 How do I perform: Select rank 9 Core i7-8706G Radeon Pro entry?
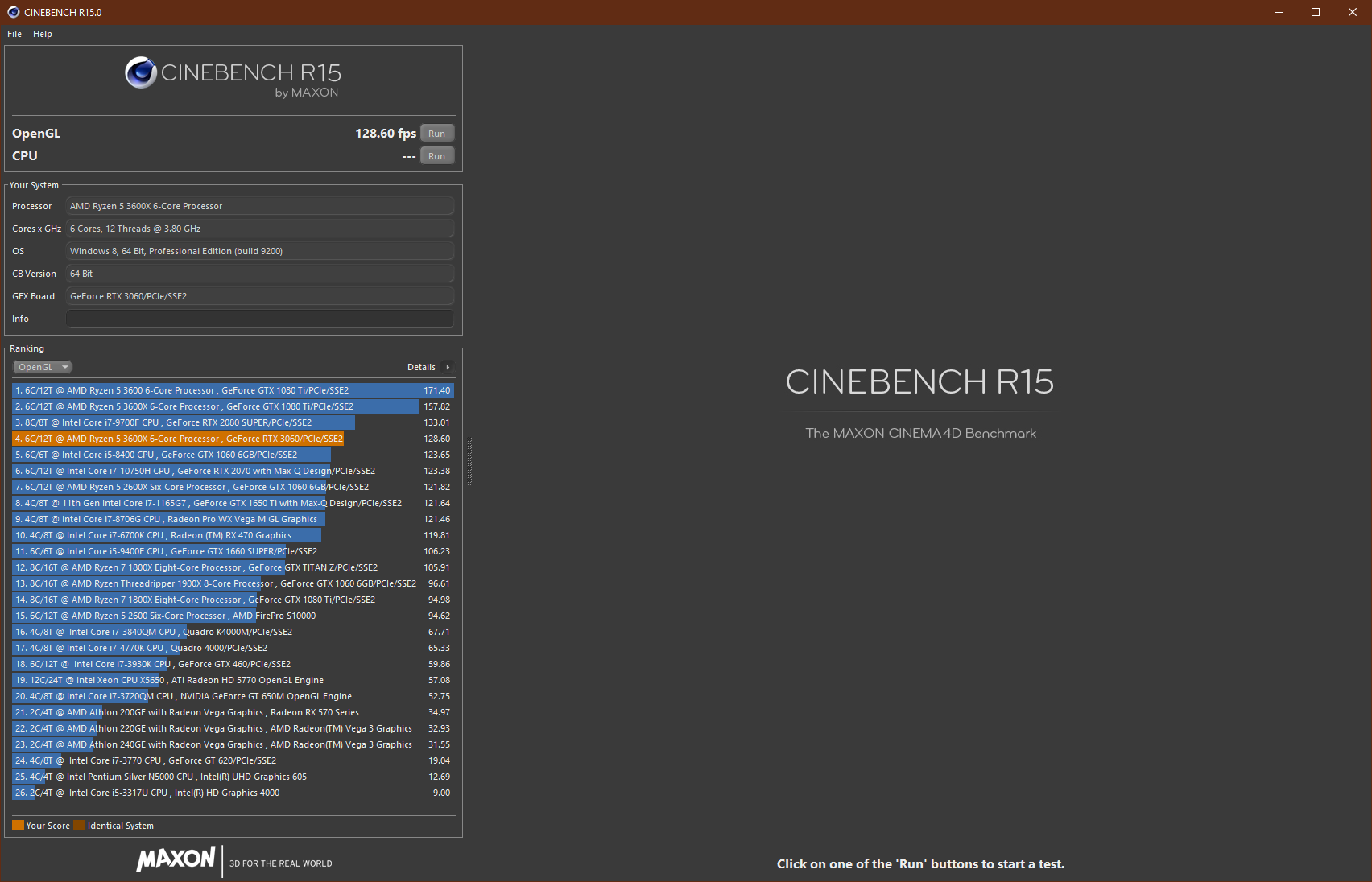[233, 519]
